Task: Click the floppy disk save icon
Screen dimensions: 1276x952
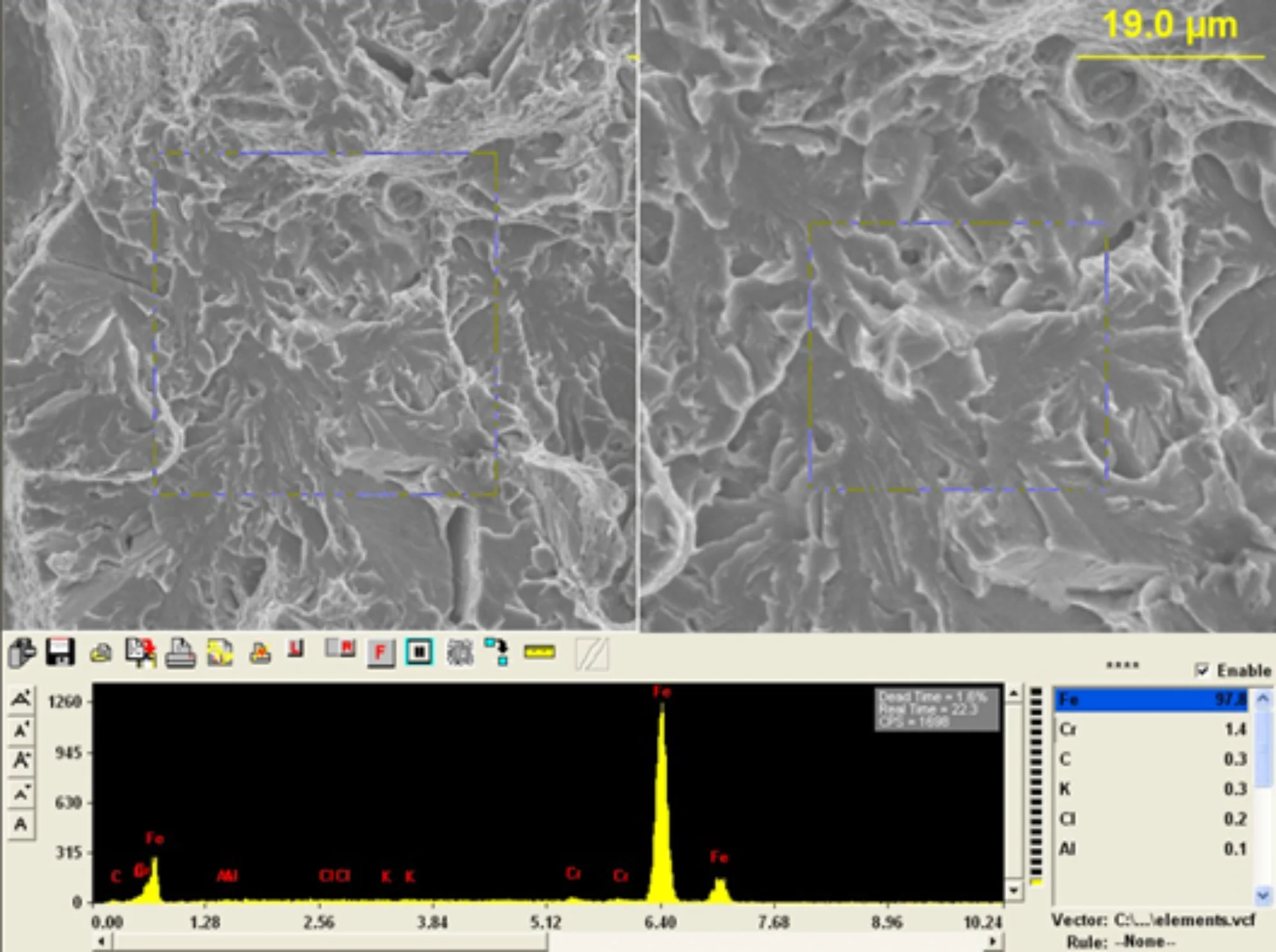Action: (x=60, y=652)
